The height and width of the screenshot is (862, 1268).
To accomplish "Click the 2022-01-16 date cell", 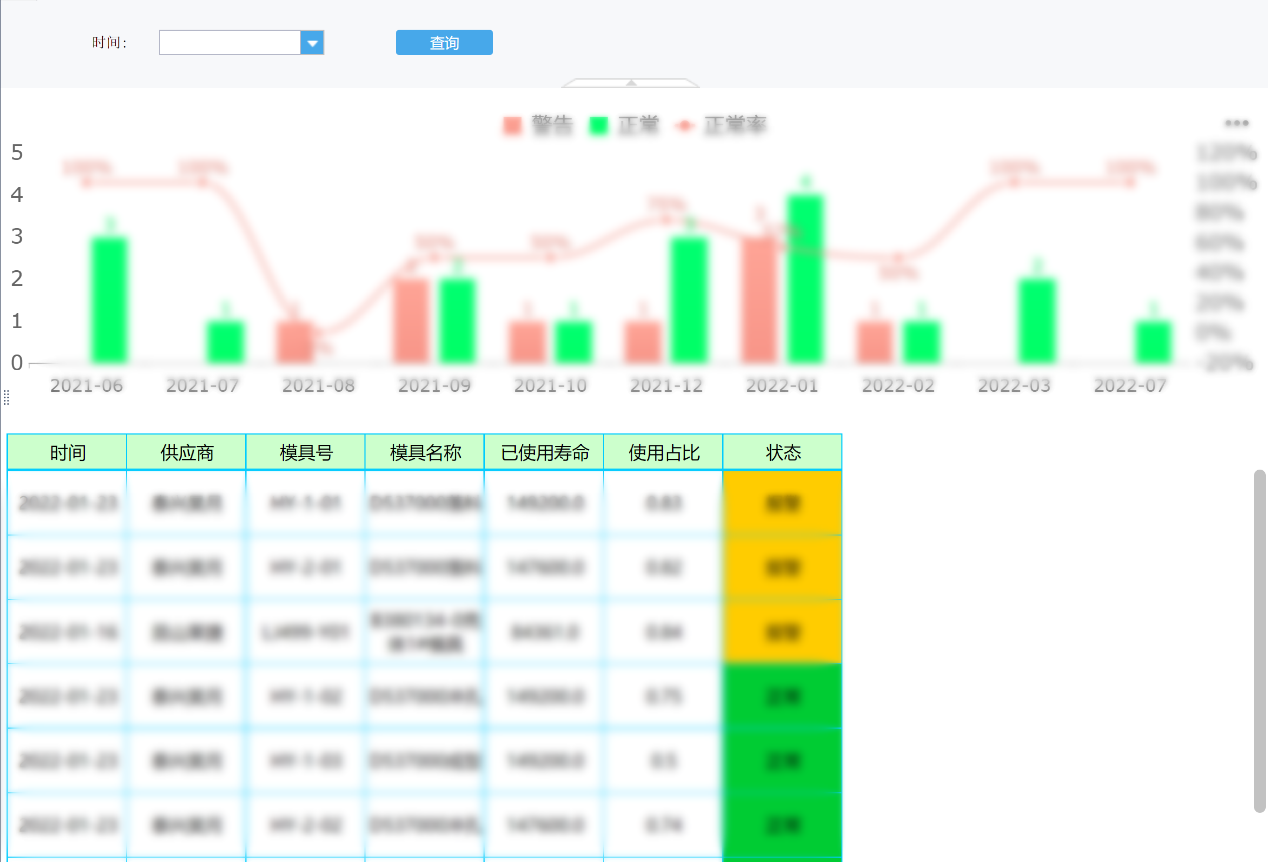I will [x=67, y=632].
